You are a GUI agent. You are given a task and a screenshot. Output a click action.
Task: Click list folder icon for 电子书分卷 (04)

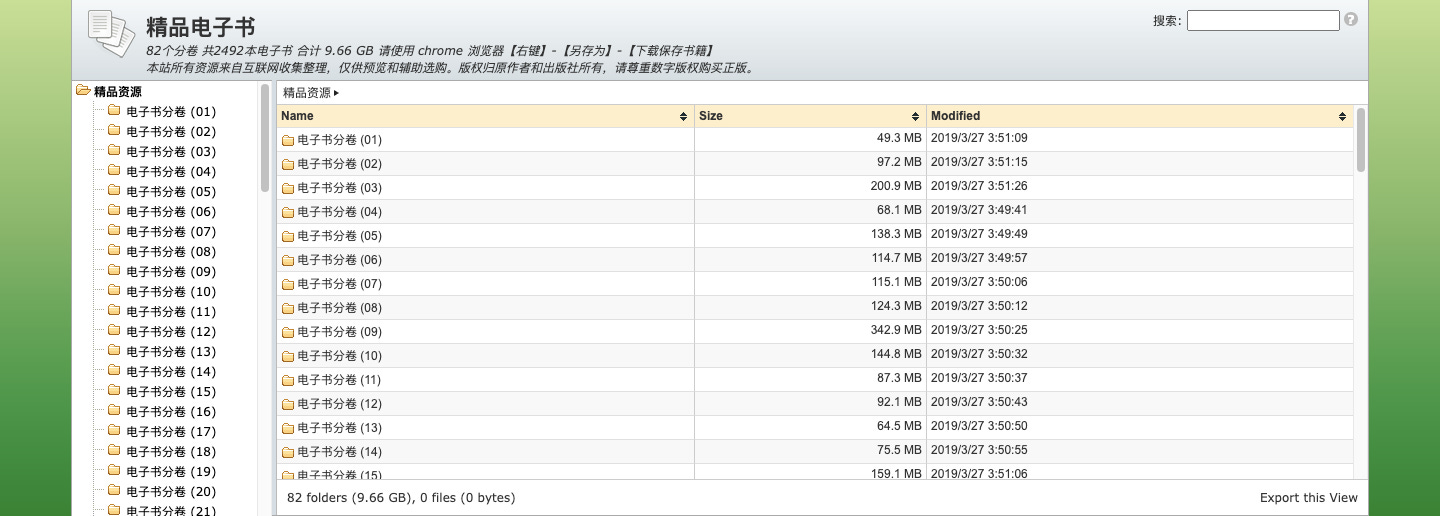[x=288, y=212]
